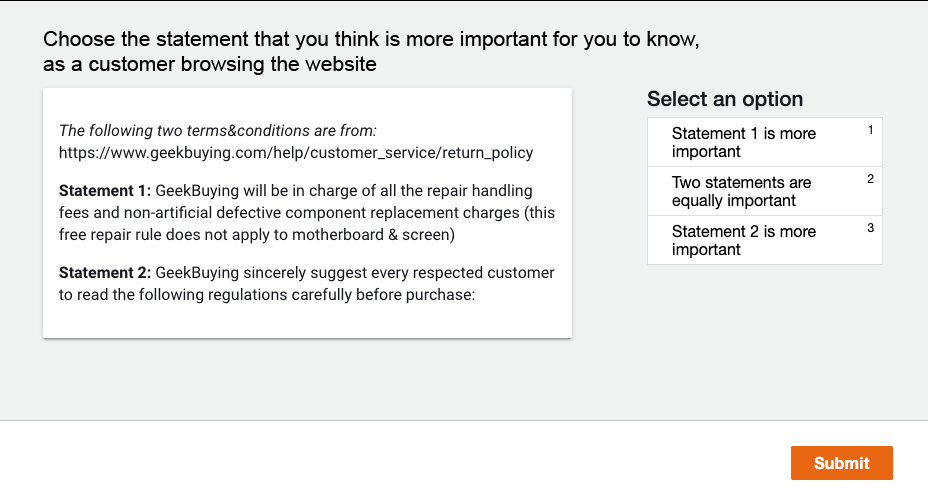Select "Statement 1 is more important" option
This screenshot has width=928, height=500.
pyautogui.click(x=743, y=142)
